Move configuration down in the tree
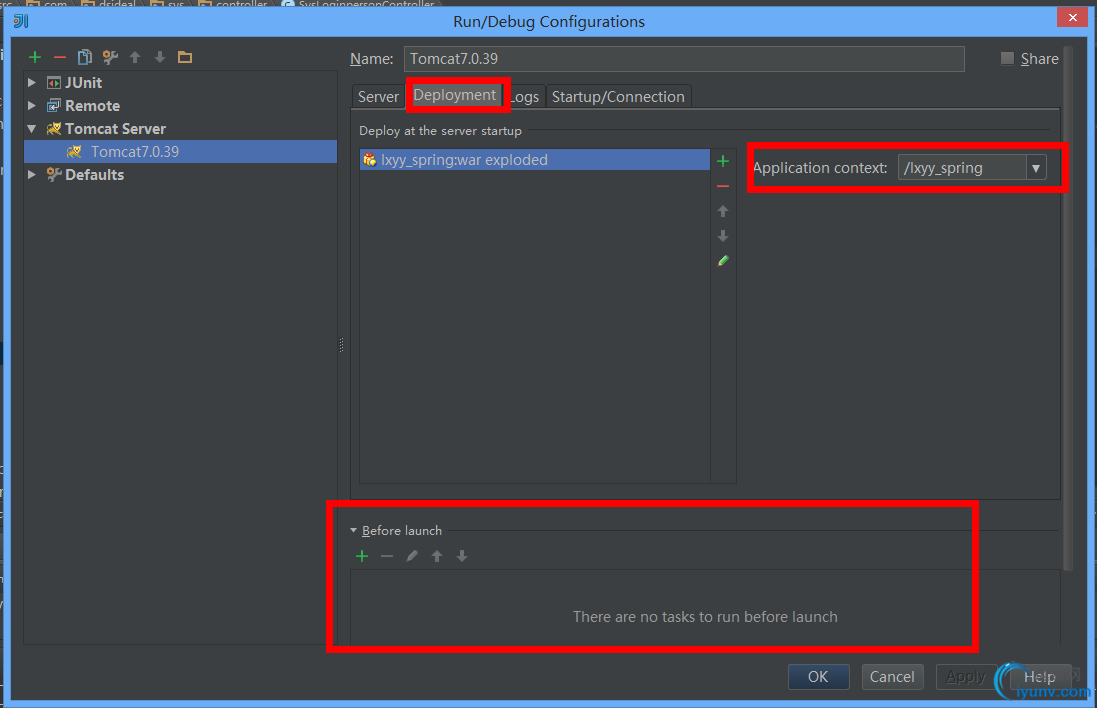Screen dimensions: 1097x708 click(x=160, y=57)
